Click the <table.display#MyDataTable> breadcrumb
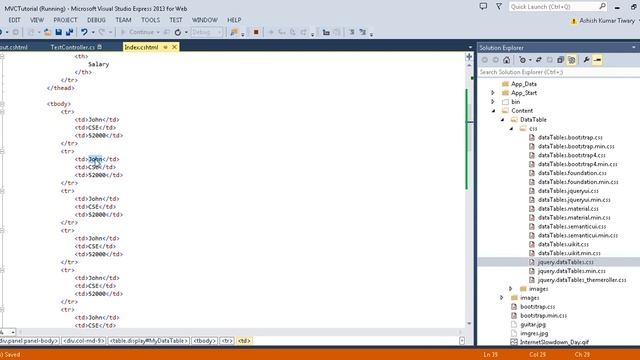 (149, 340)
